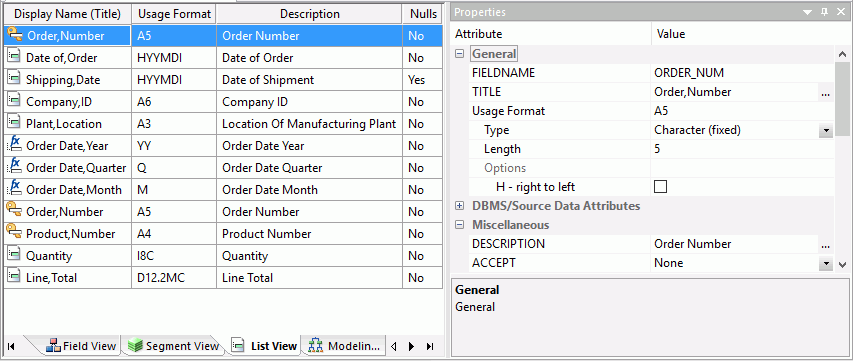Click the properties grid scrollbar thumb
853x361 pixels.
pyautogui.click(x=841, y=99)
